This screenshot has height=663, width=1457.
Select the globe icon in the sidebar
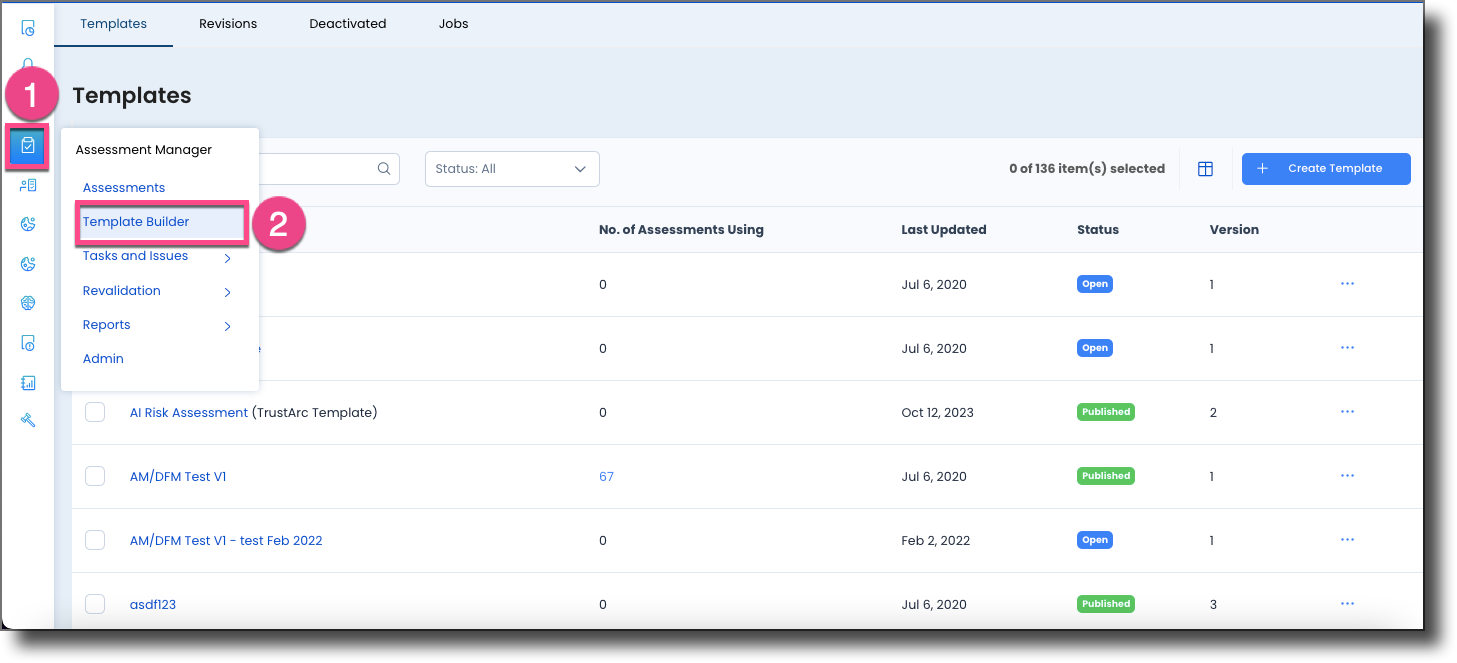click(28, 302)
